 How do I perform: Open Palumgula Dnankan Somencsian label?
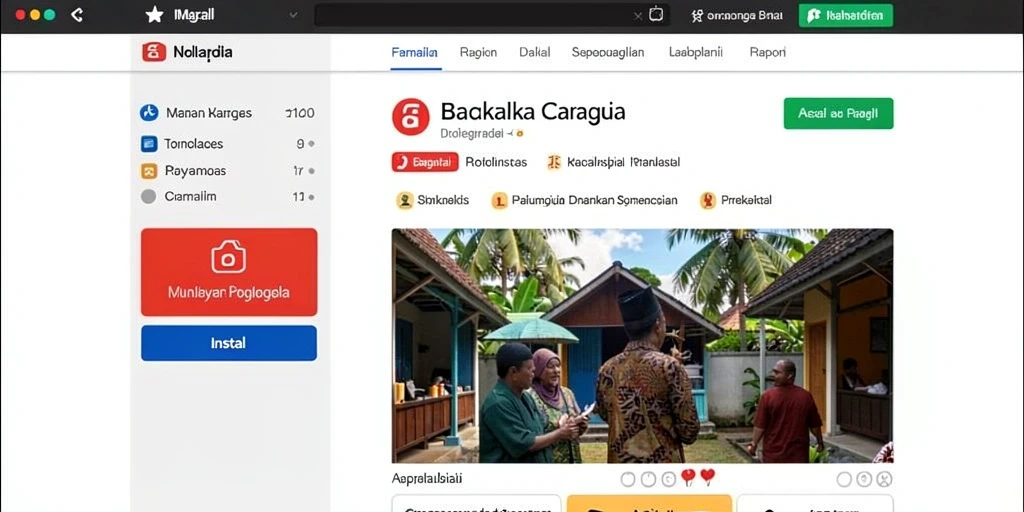594,200
